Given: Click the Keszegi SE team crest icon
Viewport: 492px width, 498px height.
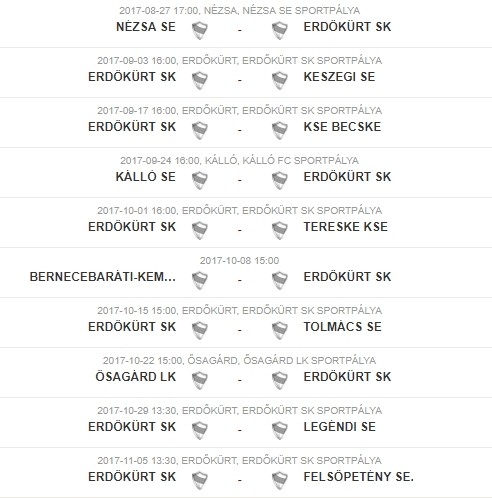Looking at the screenshot, I should coord(280,80).
